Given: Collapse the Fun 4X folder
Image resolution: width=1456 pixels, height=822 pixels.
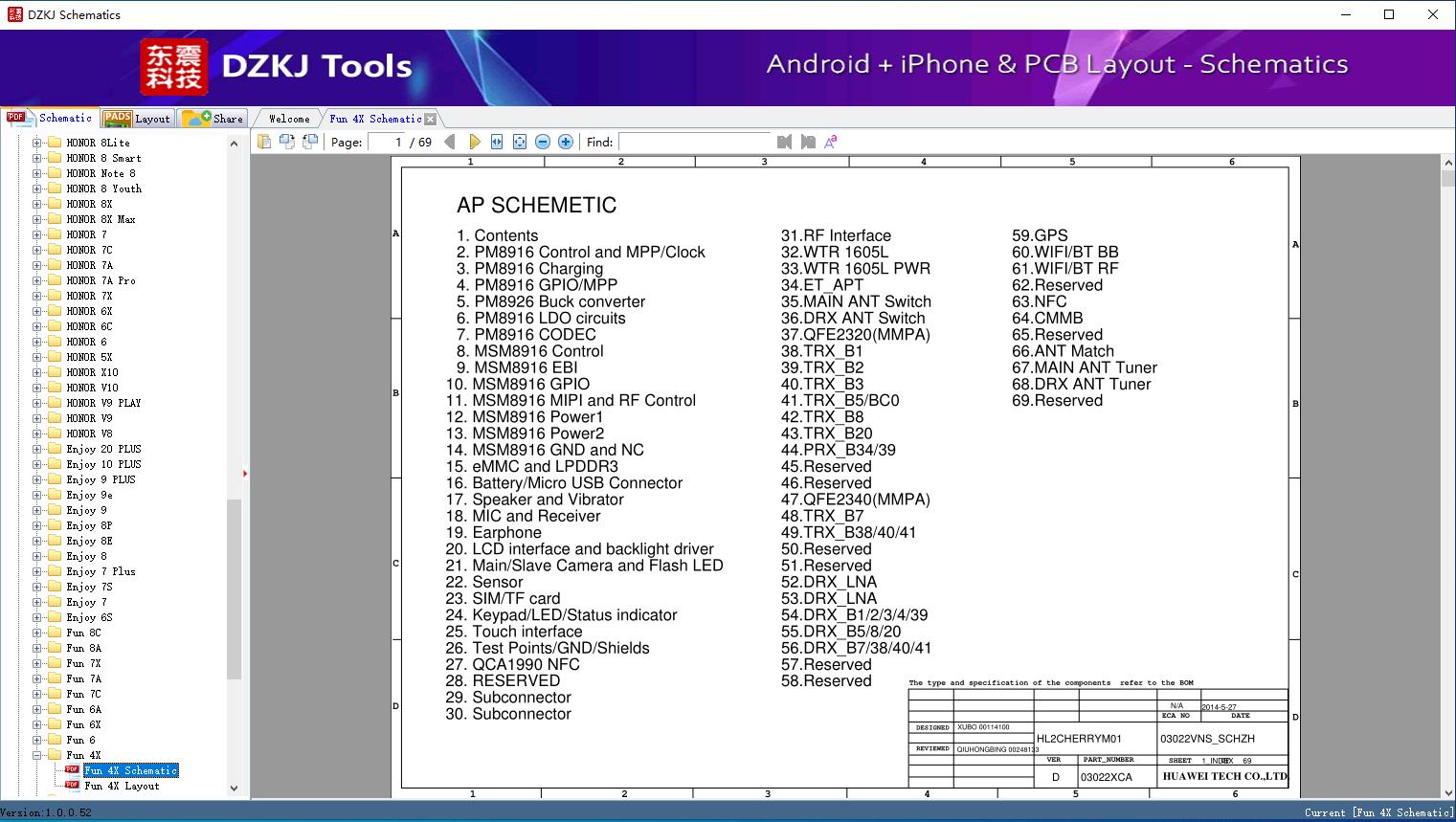Looking at the screenshot, I should 37,755.
